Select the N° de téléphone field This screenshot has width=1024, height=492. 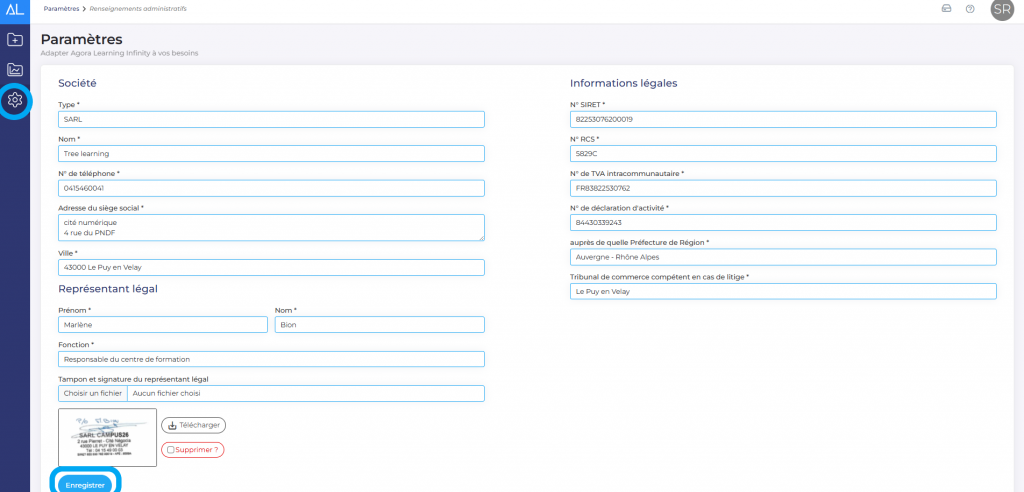271,188
